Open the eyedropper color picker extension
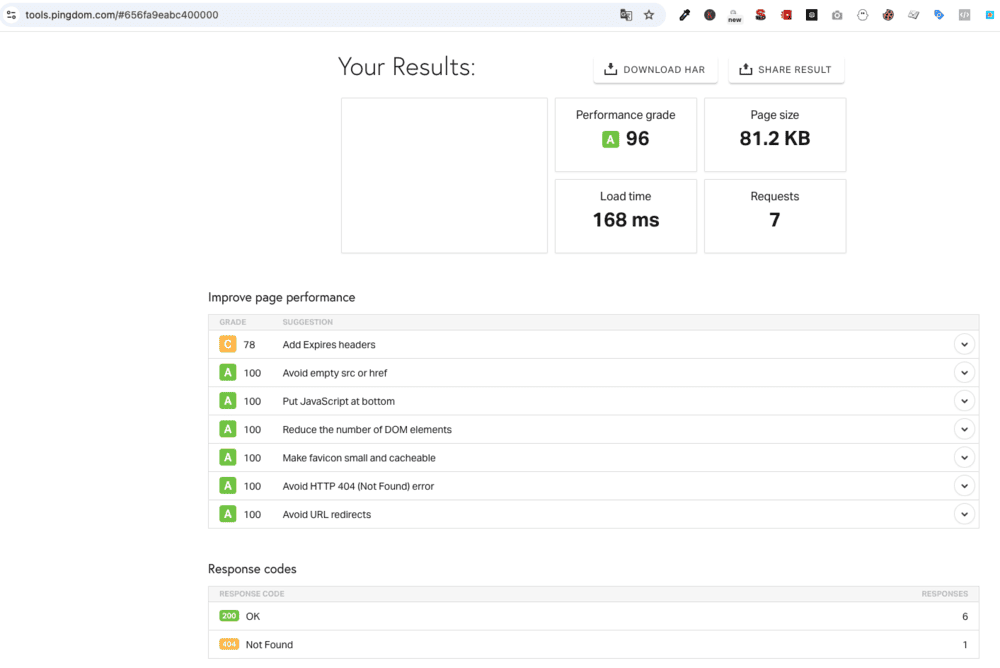 [685, 15]
